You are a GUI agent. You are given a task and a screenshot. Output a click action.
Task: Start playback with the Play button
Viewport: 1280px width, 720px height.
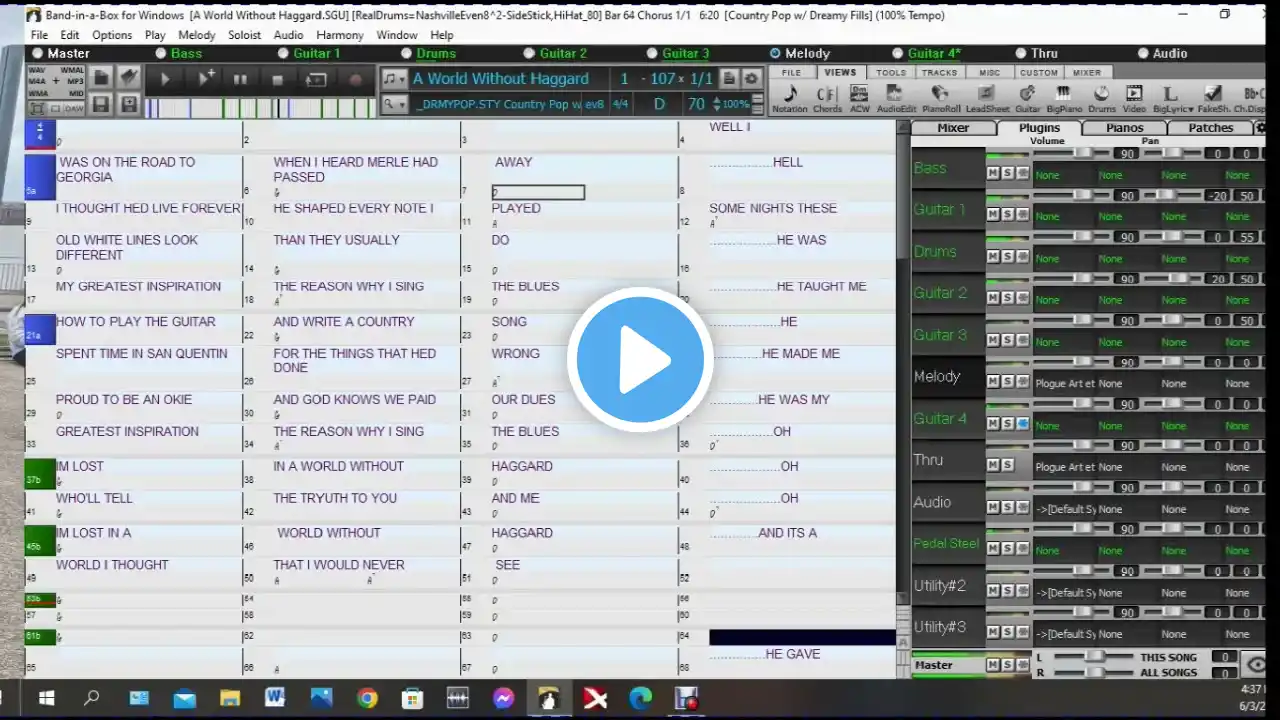point(165,79)
